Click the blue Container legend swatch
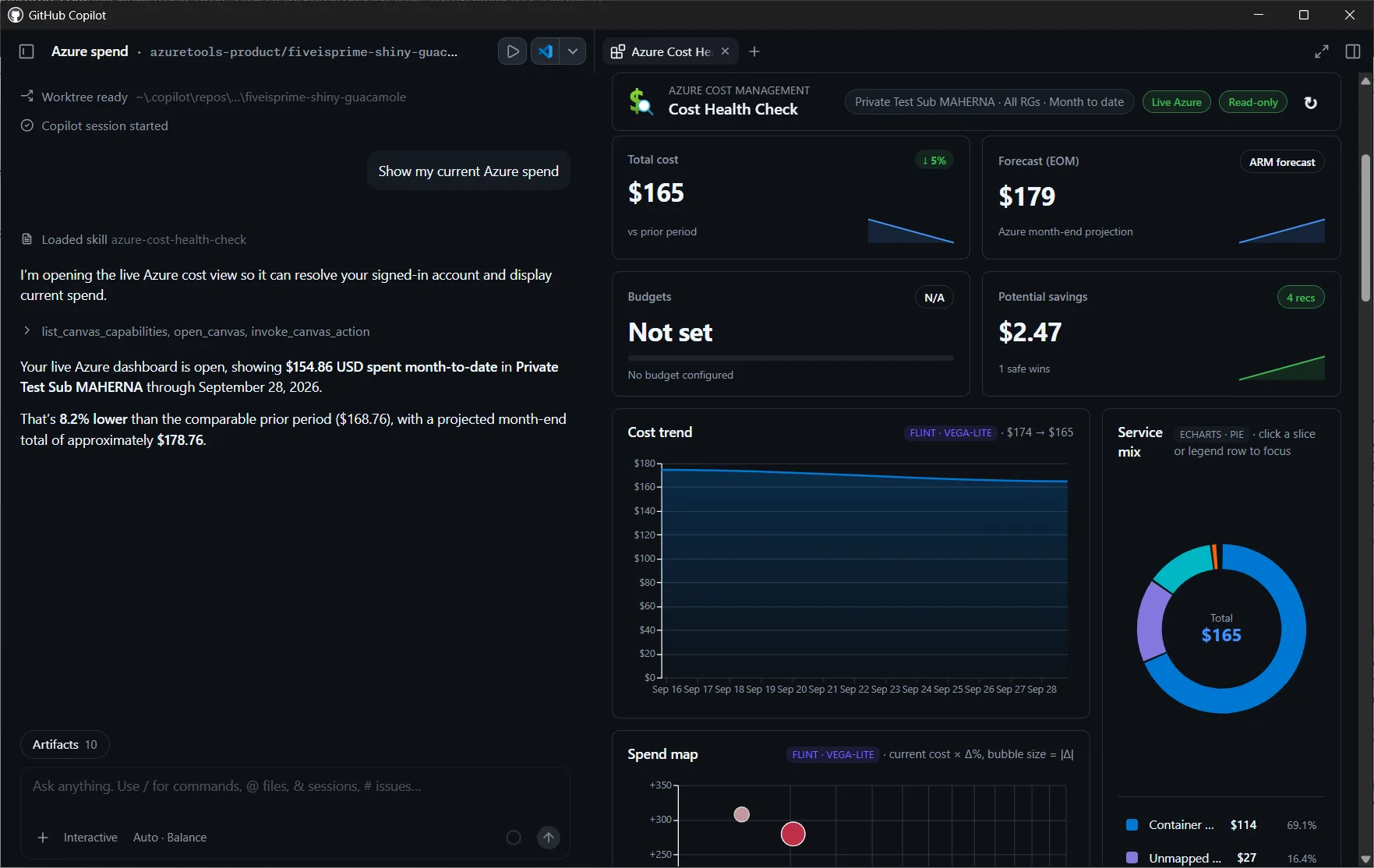The height and width of the screenshot is (868, 1374). 1132,824
